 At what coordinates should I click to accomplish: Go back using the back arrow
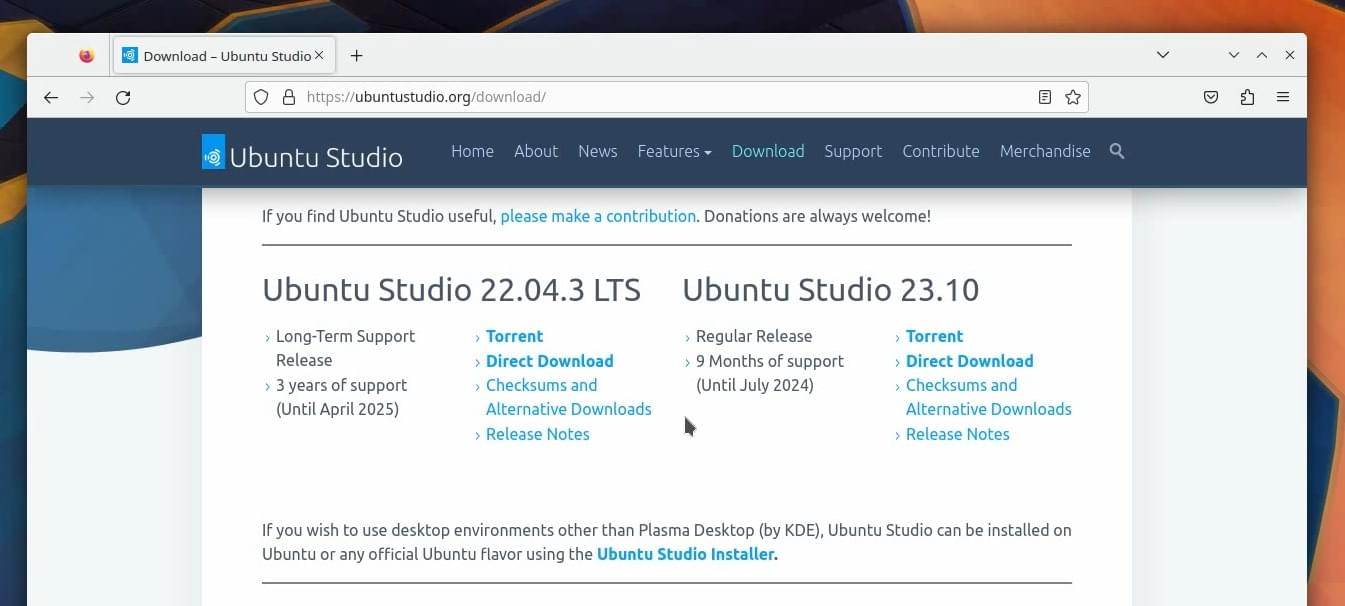click(x=51, y=97)
